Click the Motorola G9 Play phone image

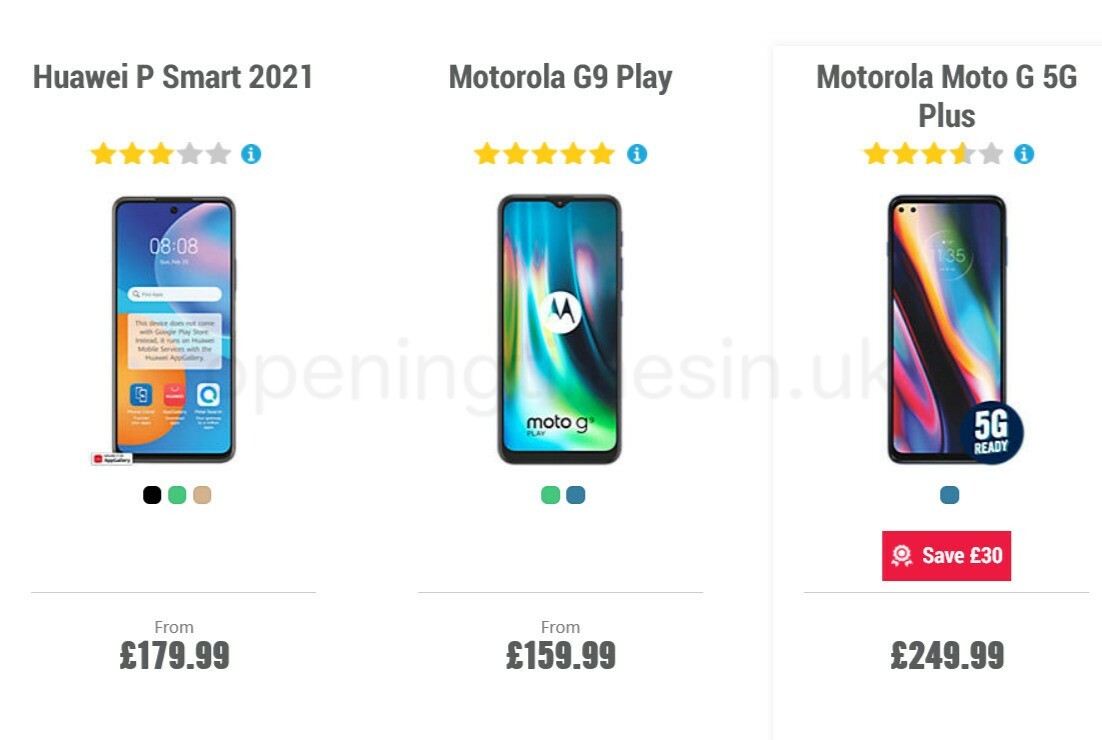click(562, 330)
